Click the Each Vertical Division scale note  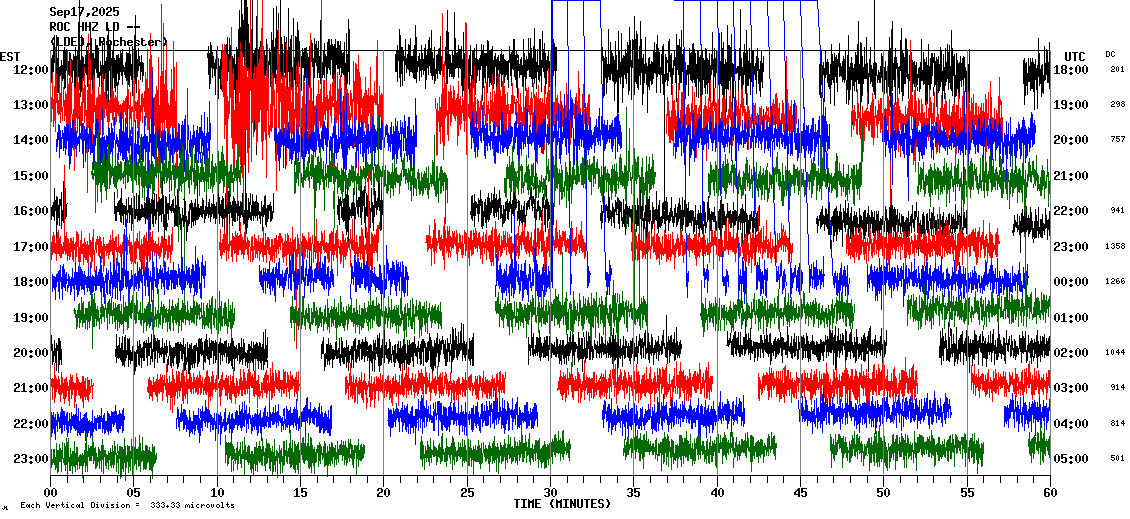(x=127, y=506)
